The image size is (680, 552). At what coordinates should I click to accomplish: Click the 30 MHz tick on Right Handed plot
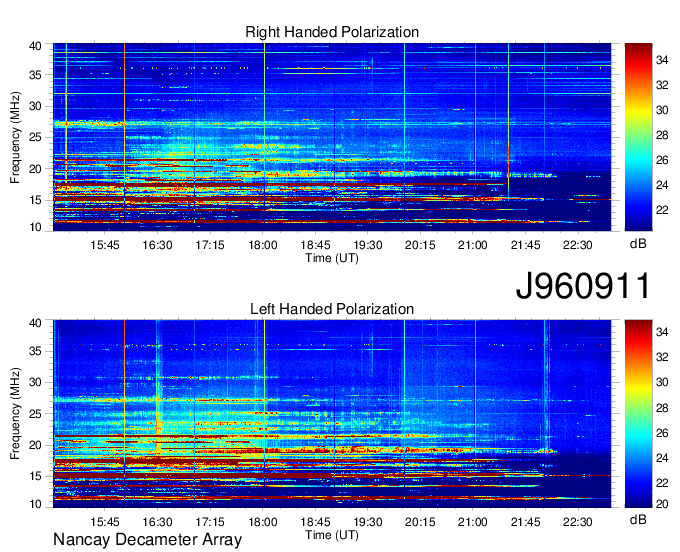pos(35,106)
